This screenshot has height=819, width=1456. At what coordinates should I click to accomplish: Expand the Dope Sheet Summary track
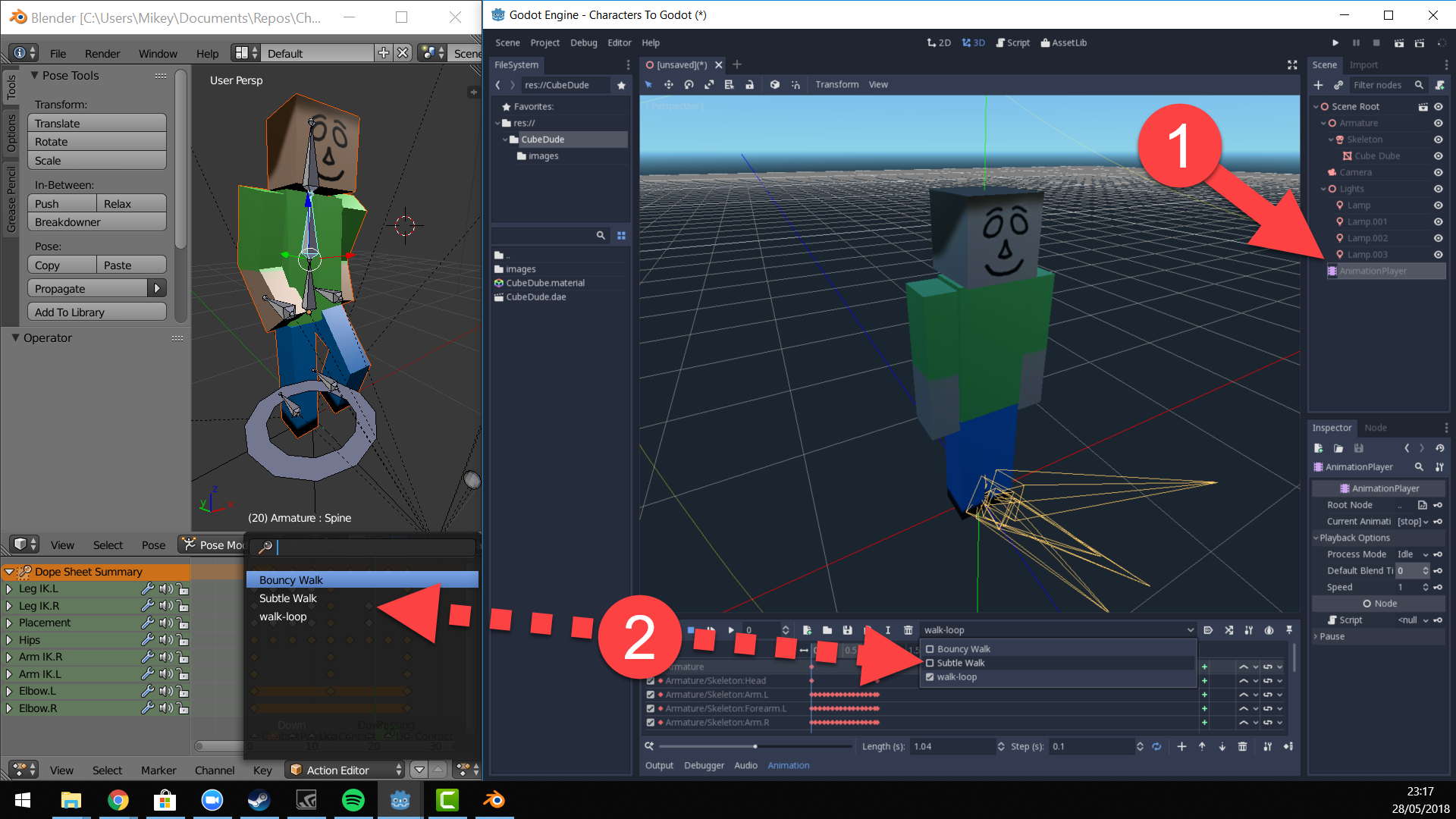coord(8,571)
